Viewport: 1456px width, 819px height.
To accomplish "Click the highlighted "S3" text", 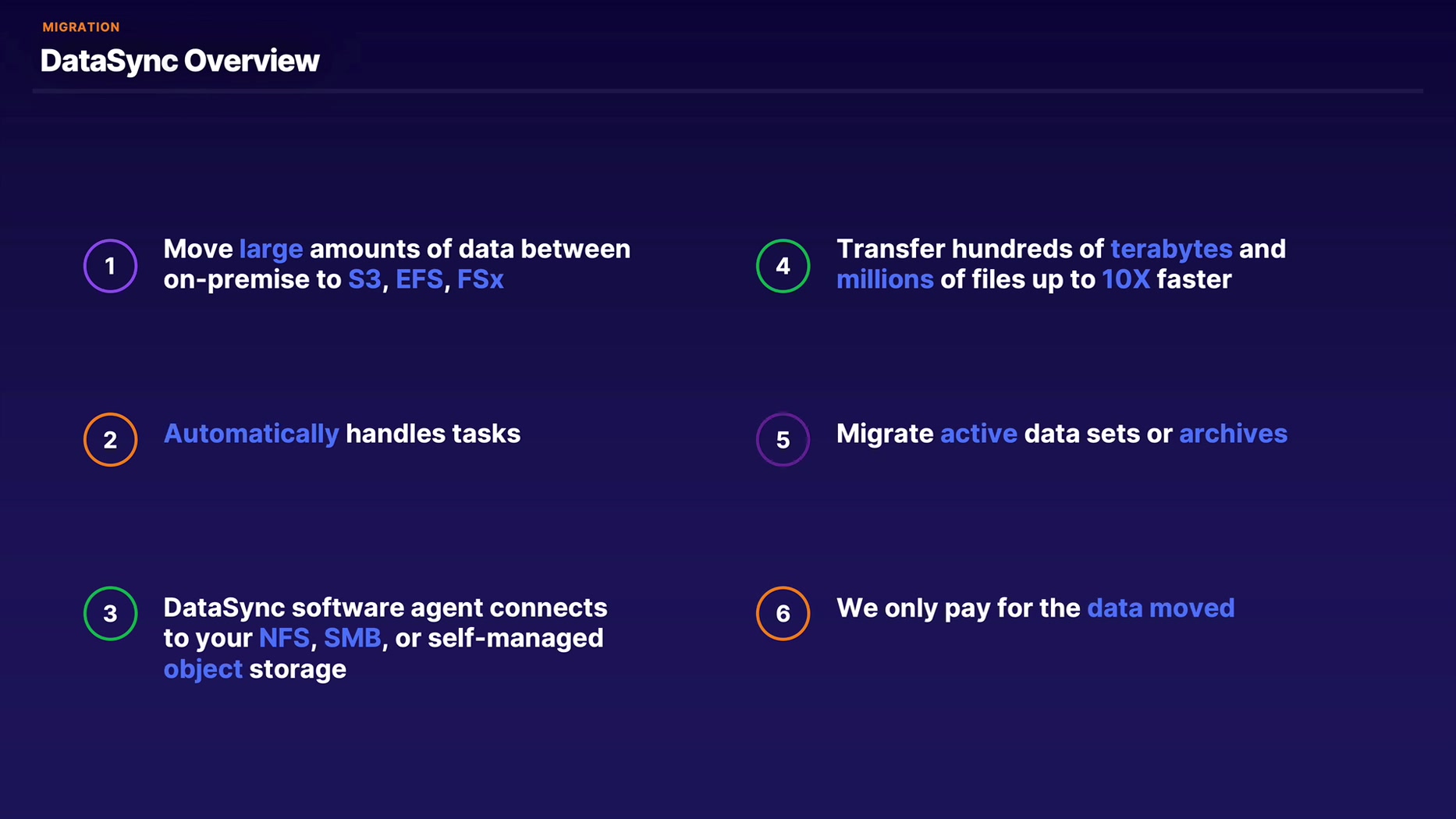I will pyautogui.click(x=364, y=279).
